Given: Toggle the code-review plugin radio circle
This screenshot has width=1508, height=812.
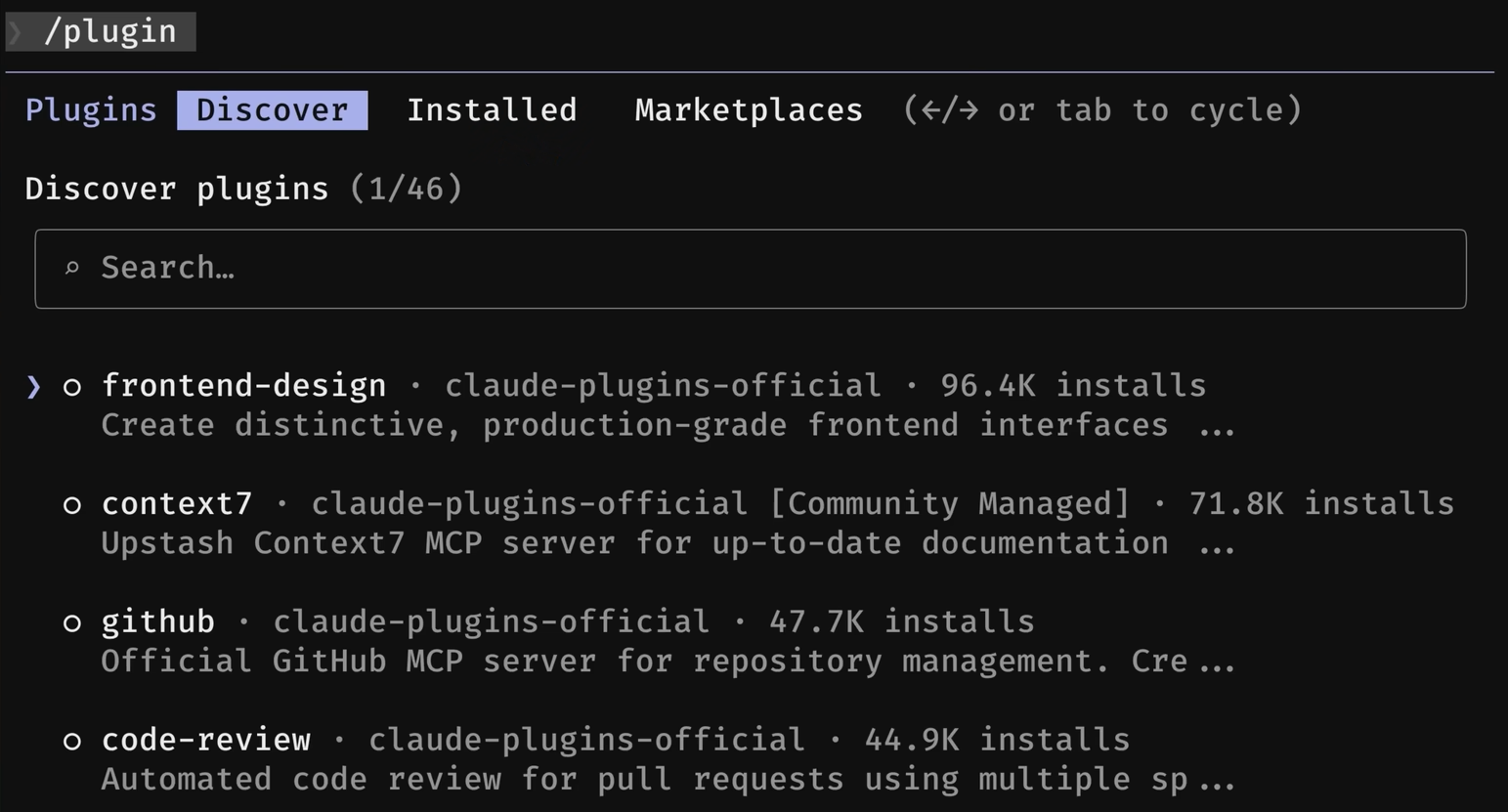Looking at the screenshot, I should pyautogui.click(x=72, y=742).
